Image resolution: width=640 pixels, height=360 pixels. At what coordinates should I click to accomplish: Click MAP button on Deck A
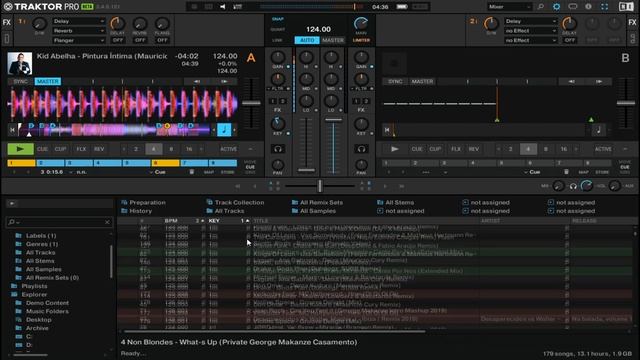pyautogui.click(x=209, y=172)
